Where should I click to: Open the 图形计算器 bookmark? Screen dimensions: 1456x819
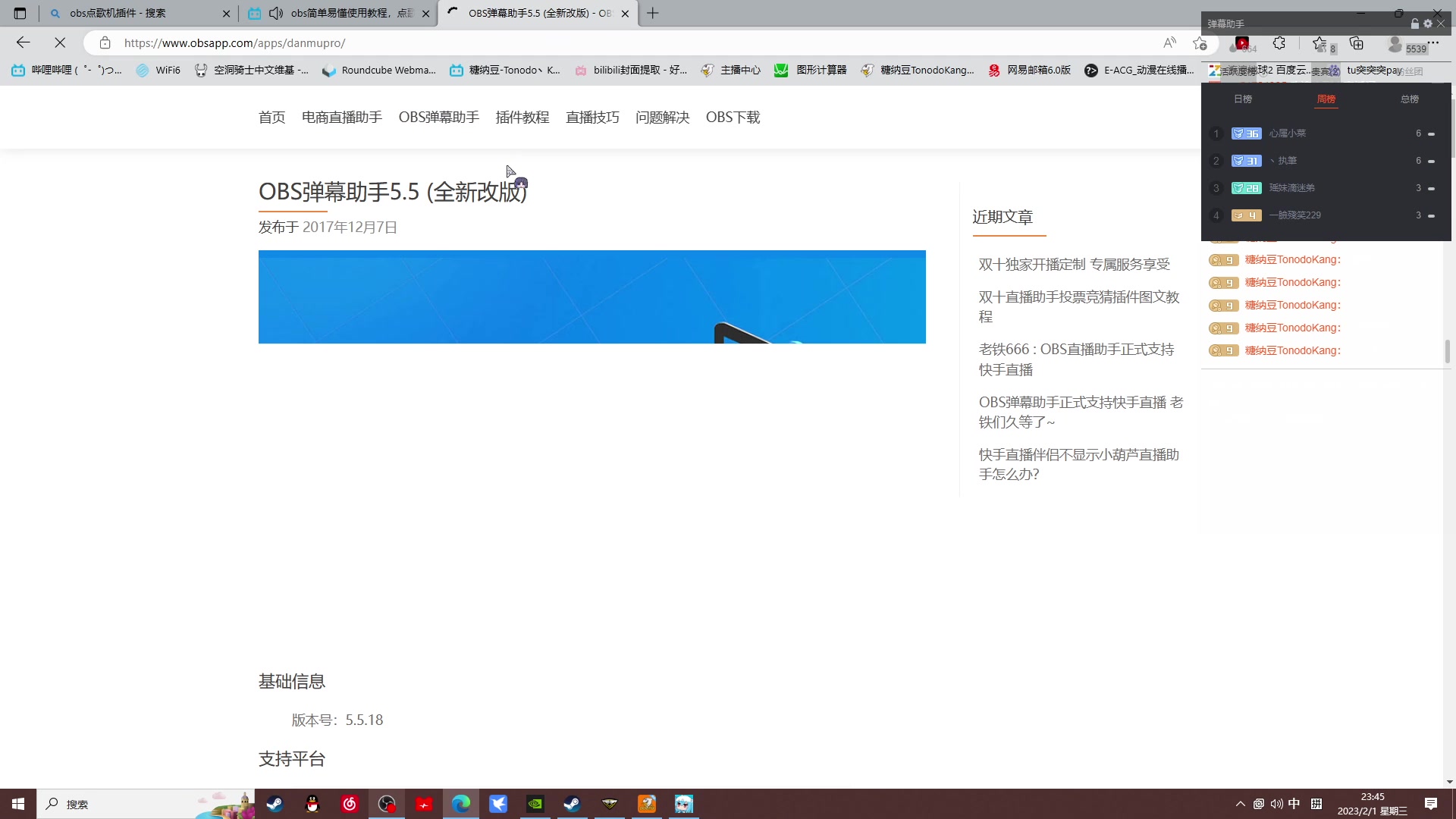[811, 70]
